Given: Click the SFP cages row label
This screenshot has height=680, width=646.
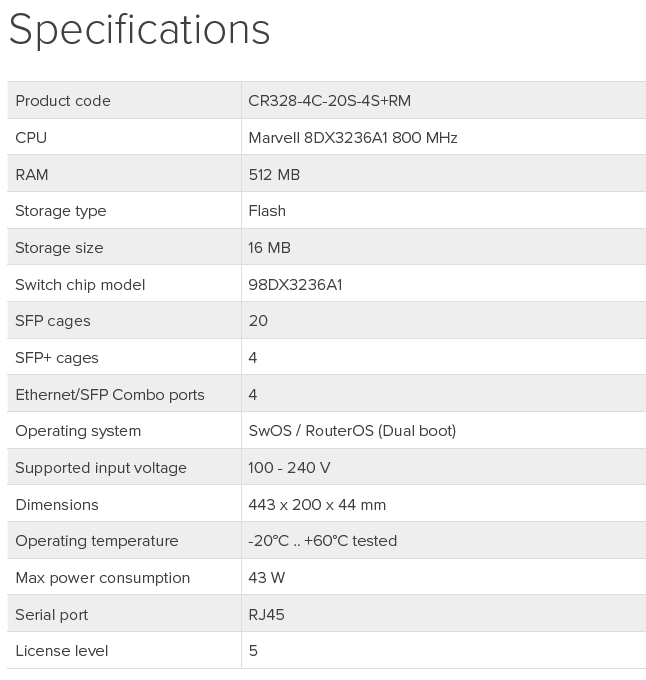Looking at the screenshot, I should pyautogui.click(x=53, y=321).
